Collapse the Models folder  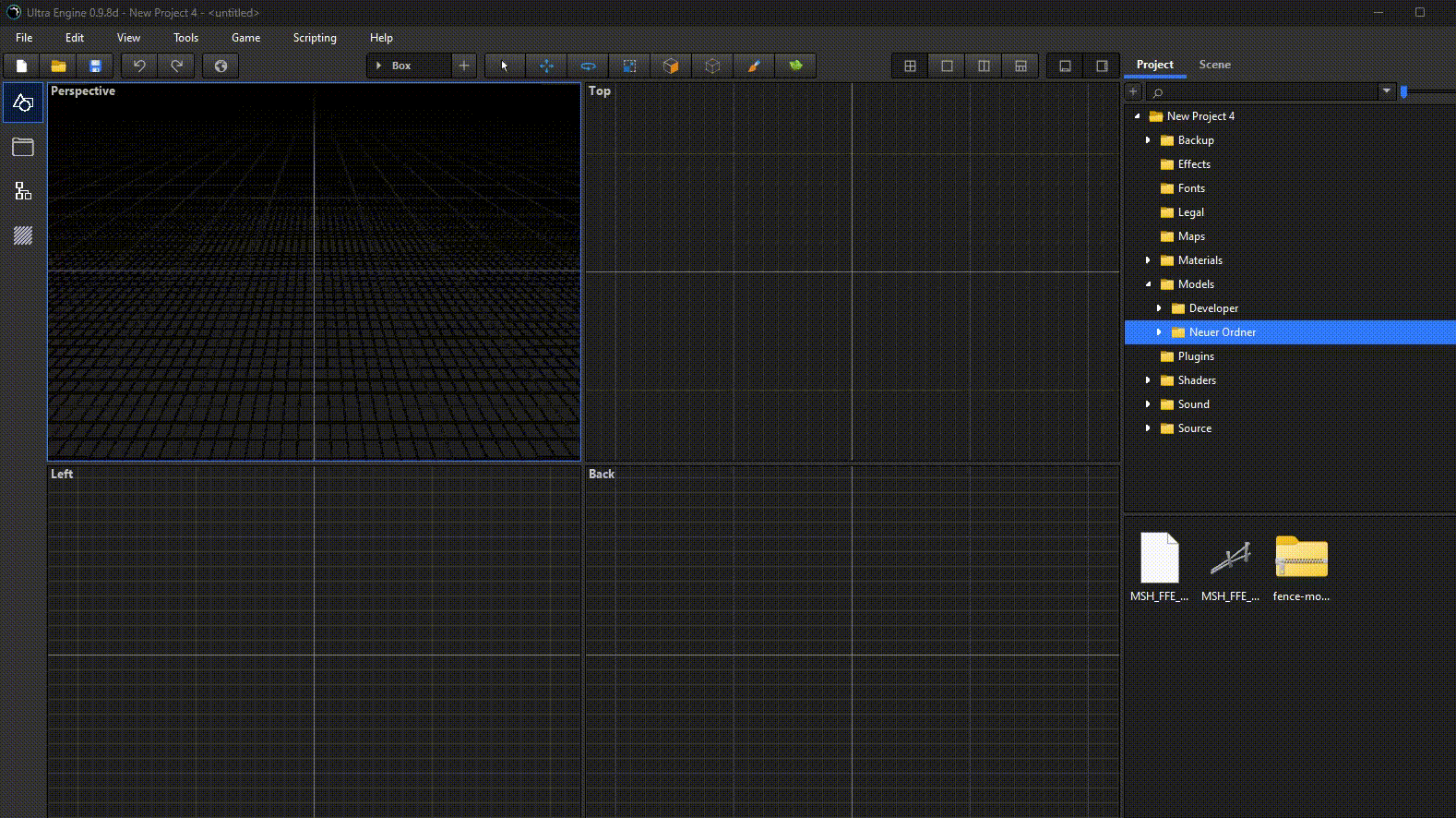click(x=1148, y=284)
